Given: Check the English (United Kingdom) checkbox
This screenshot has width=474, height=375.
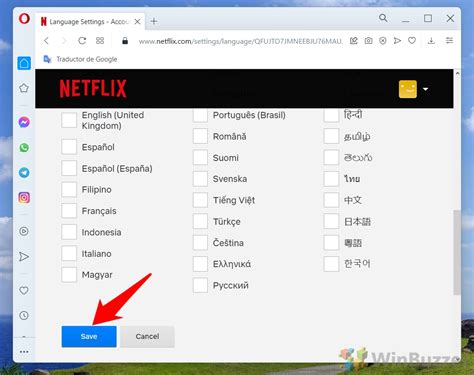Looking at the screenshot, I should (x=69, y=120).
